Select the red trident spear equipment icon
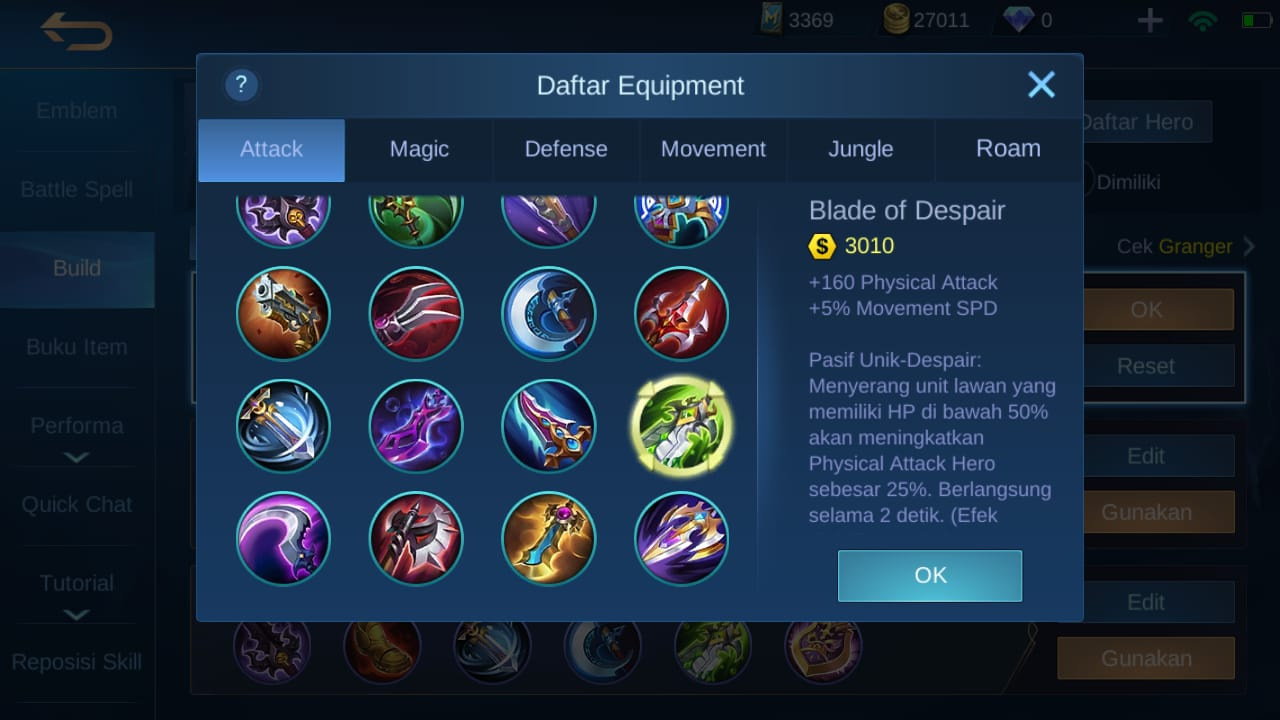This screenshot has height=720, width=1280. coord(681,313)
